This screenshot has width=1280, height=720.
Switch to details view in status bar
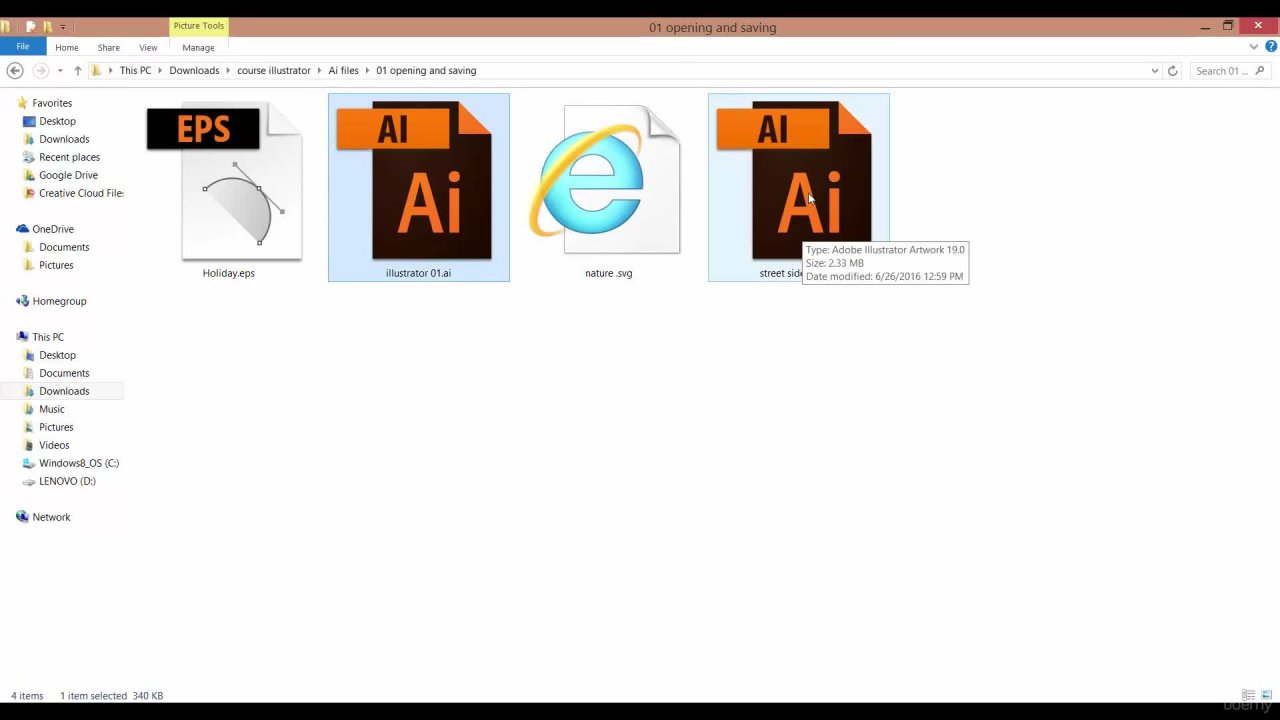click(x=1248, y=695)
